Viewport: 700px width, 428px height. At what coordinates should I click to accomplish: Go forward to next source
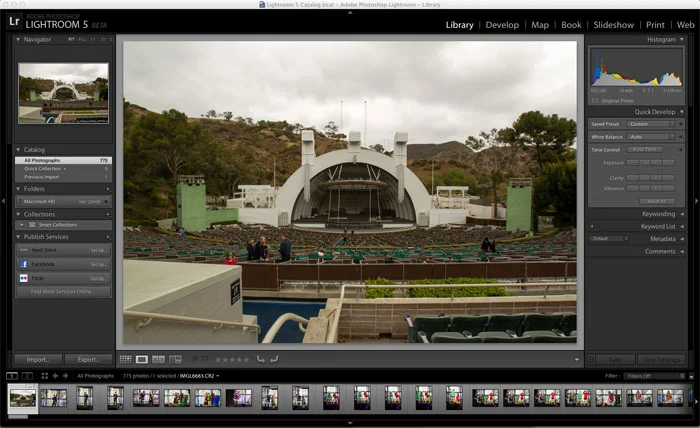66,376
